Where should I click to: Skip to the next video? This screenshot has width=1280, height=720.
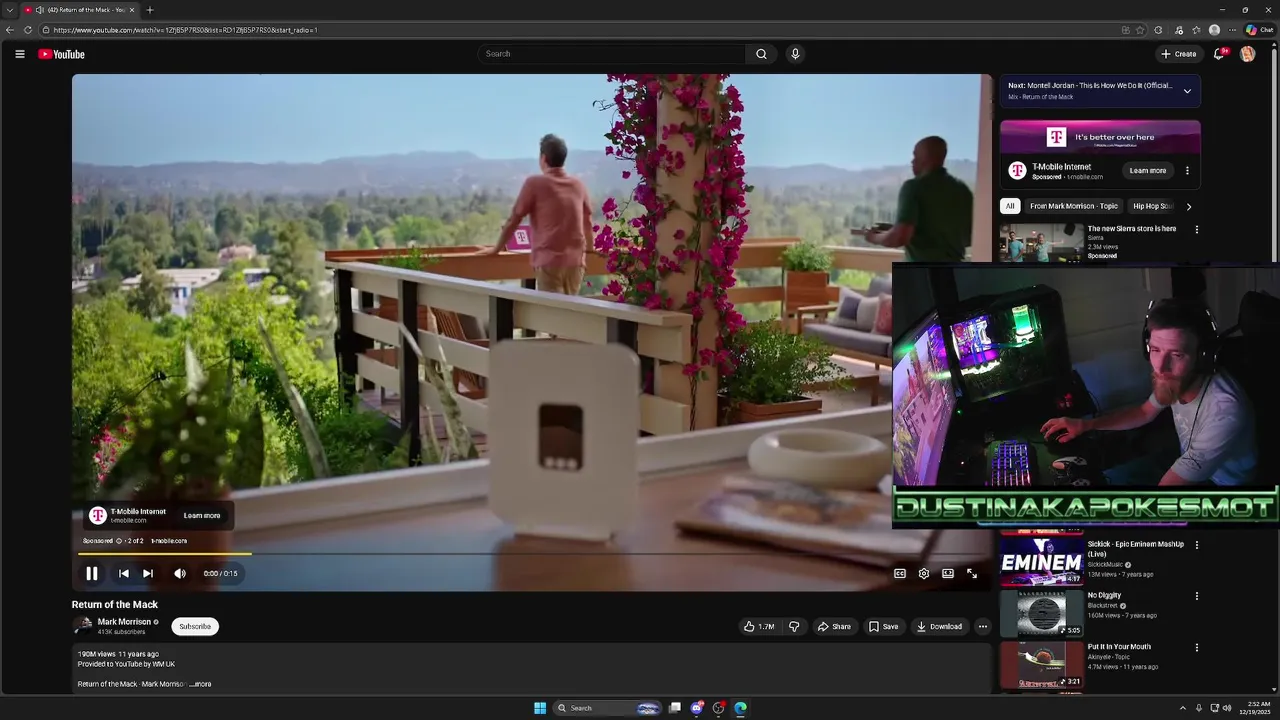point(148,573)
